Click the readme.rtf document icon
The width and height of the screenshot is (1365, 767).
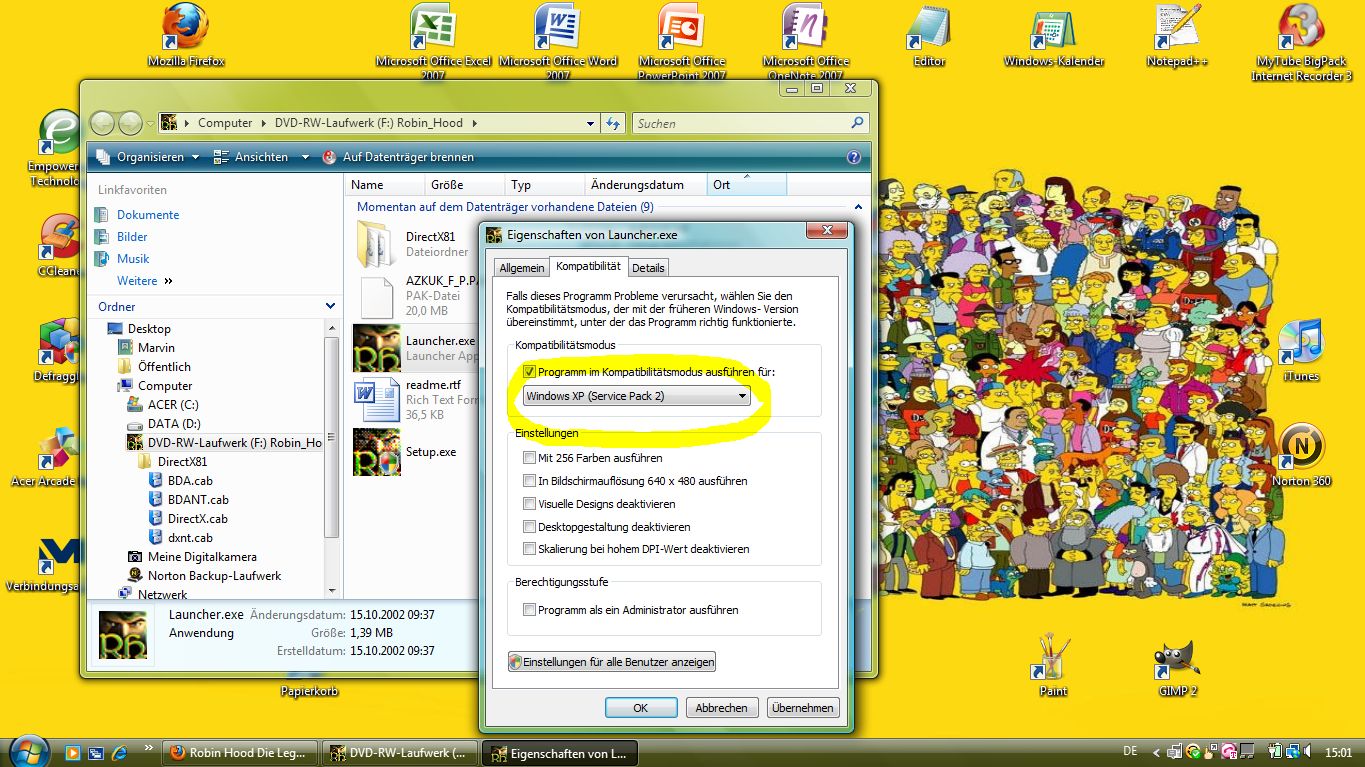coord(377,400)
